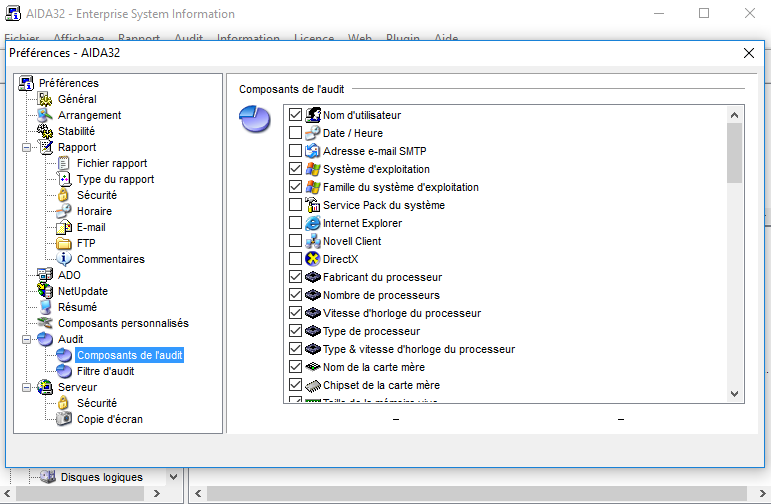The height and width of the screenshot is (504, 771).
Task: Click the Rapport notepad icon
Action: coord(45,147)
